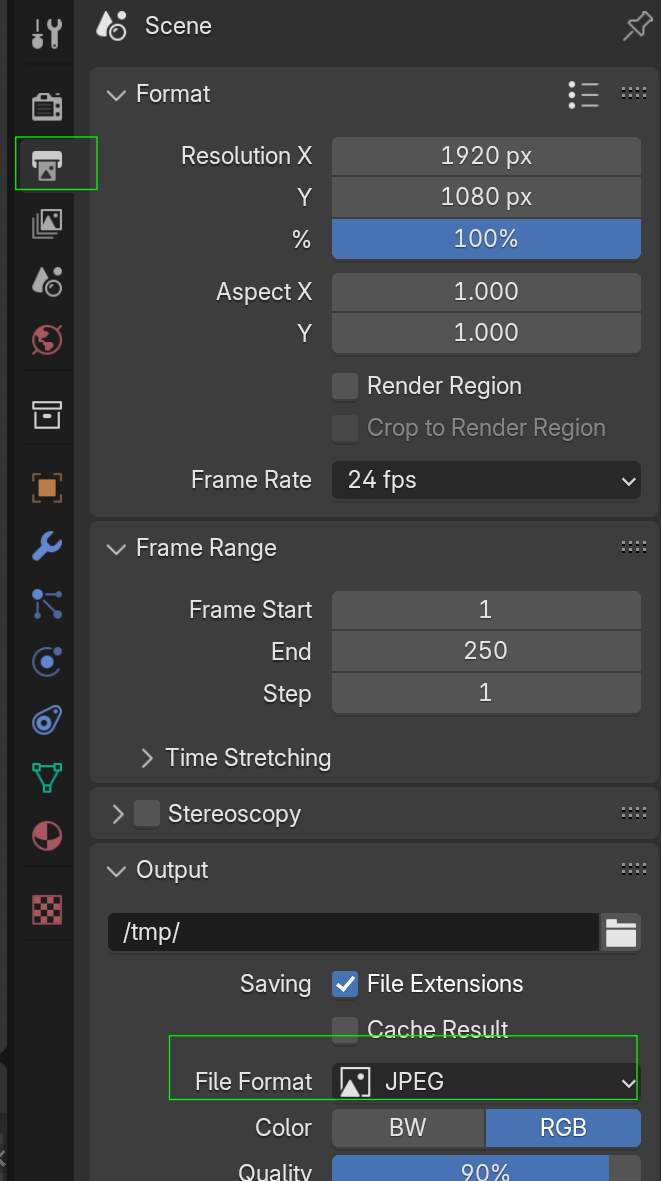Enable the Render Region checkbox
Screen dimensions: 661x1181
pos(345,386)
